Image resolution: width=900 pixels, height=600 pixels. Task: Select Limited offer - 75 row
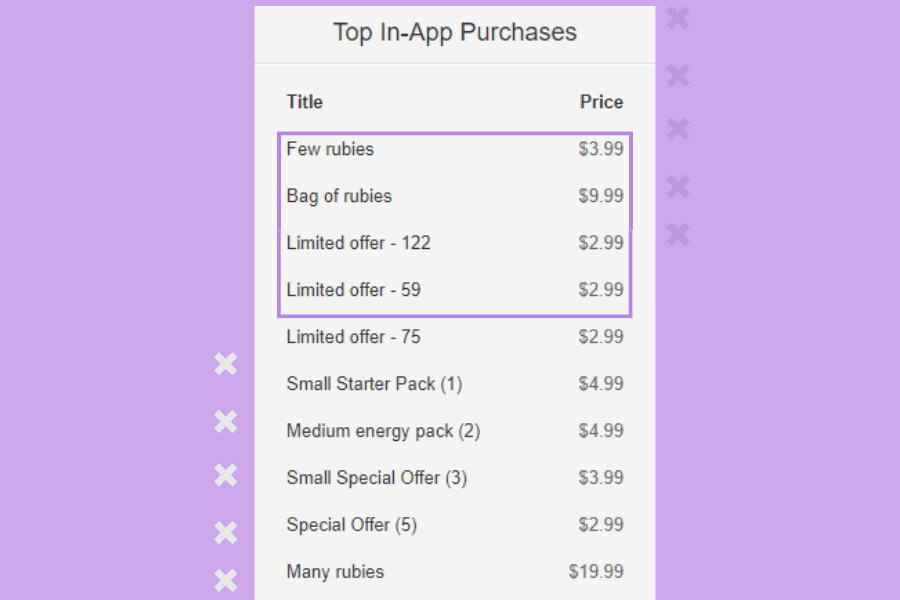click(353, 337)
